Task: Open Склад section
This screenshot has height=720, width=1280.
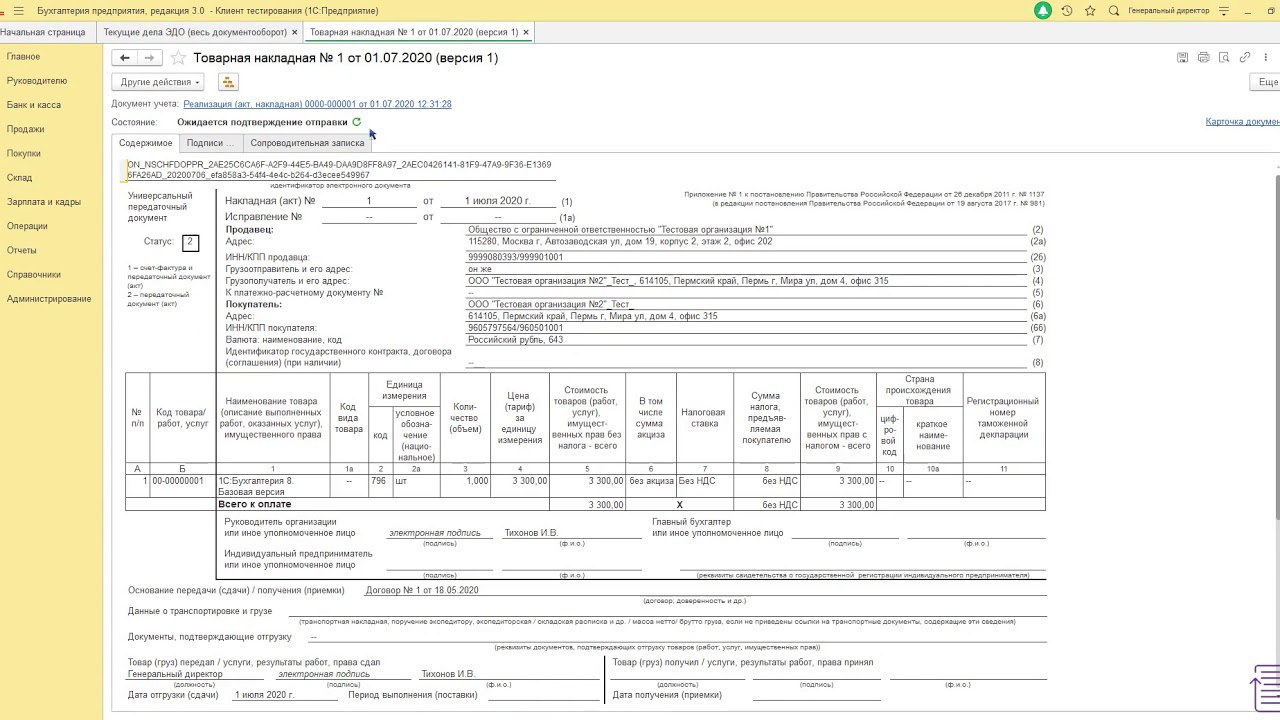Action: tap(20, 177)
